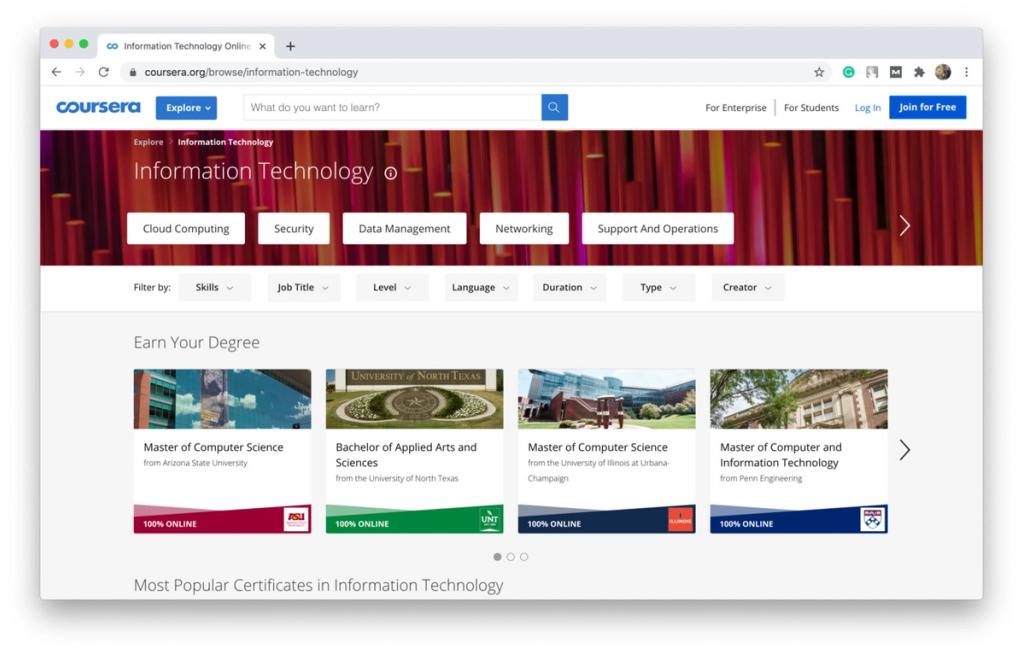Image resolution: width=1024 pixels, height=654 pixels.
Task: Click info icon beside Information Technology heading
Action: [391, 173]
